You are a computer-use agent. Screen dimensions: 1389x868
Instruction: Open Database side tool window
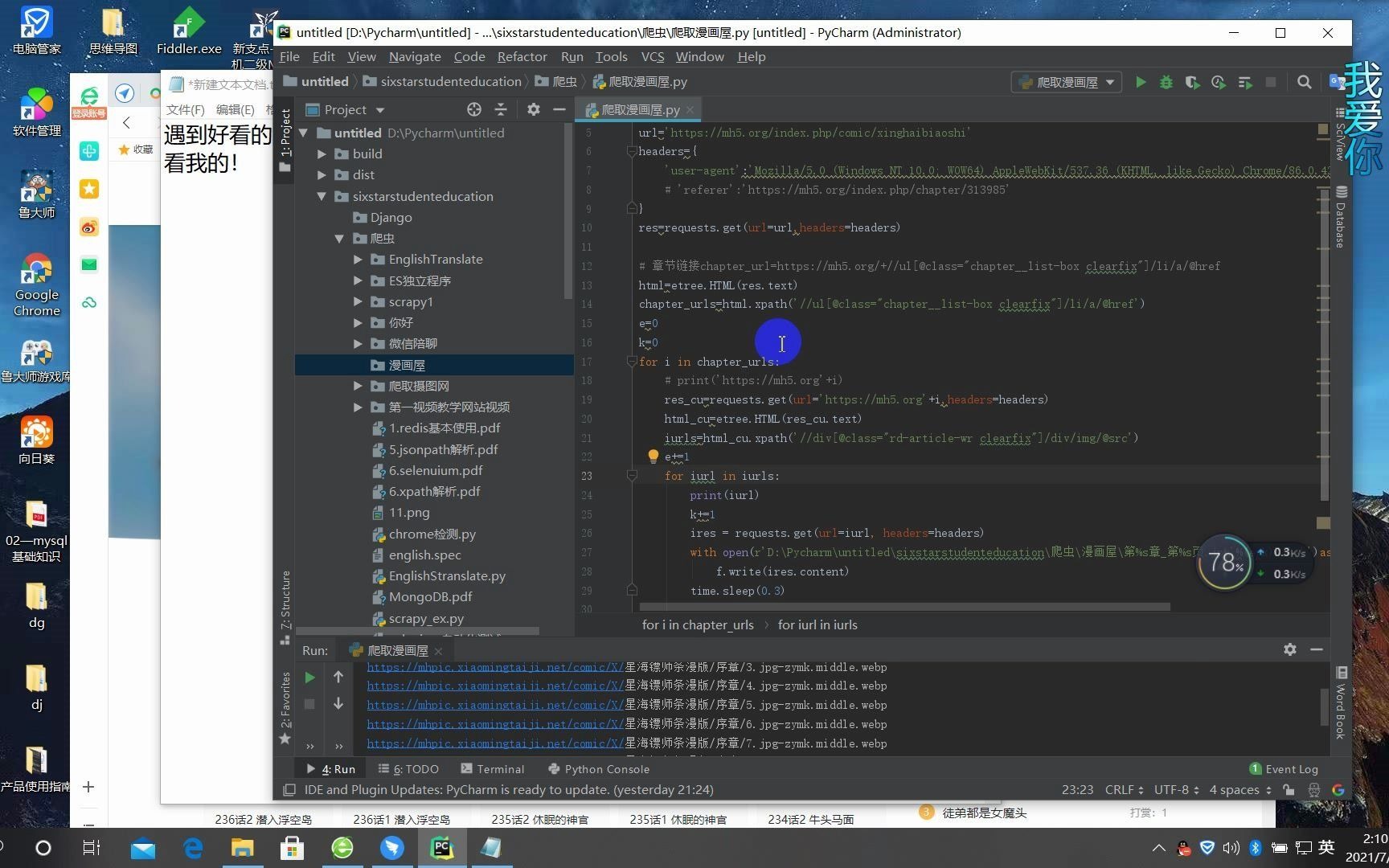coord(1341,217)
